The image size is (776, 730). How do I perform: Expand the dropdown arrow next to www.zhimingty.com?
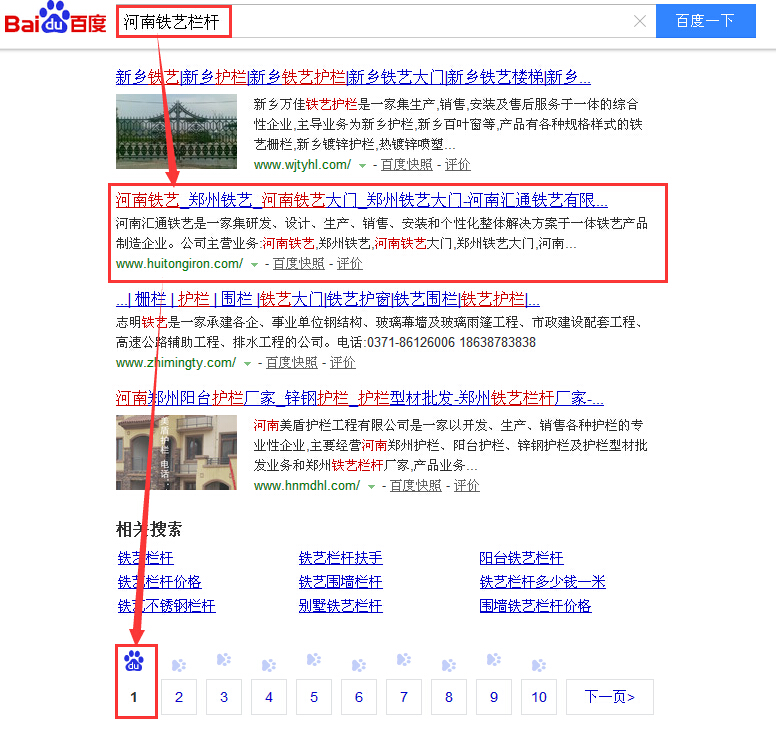pyautogui.click(x=247, y=364)
